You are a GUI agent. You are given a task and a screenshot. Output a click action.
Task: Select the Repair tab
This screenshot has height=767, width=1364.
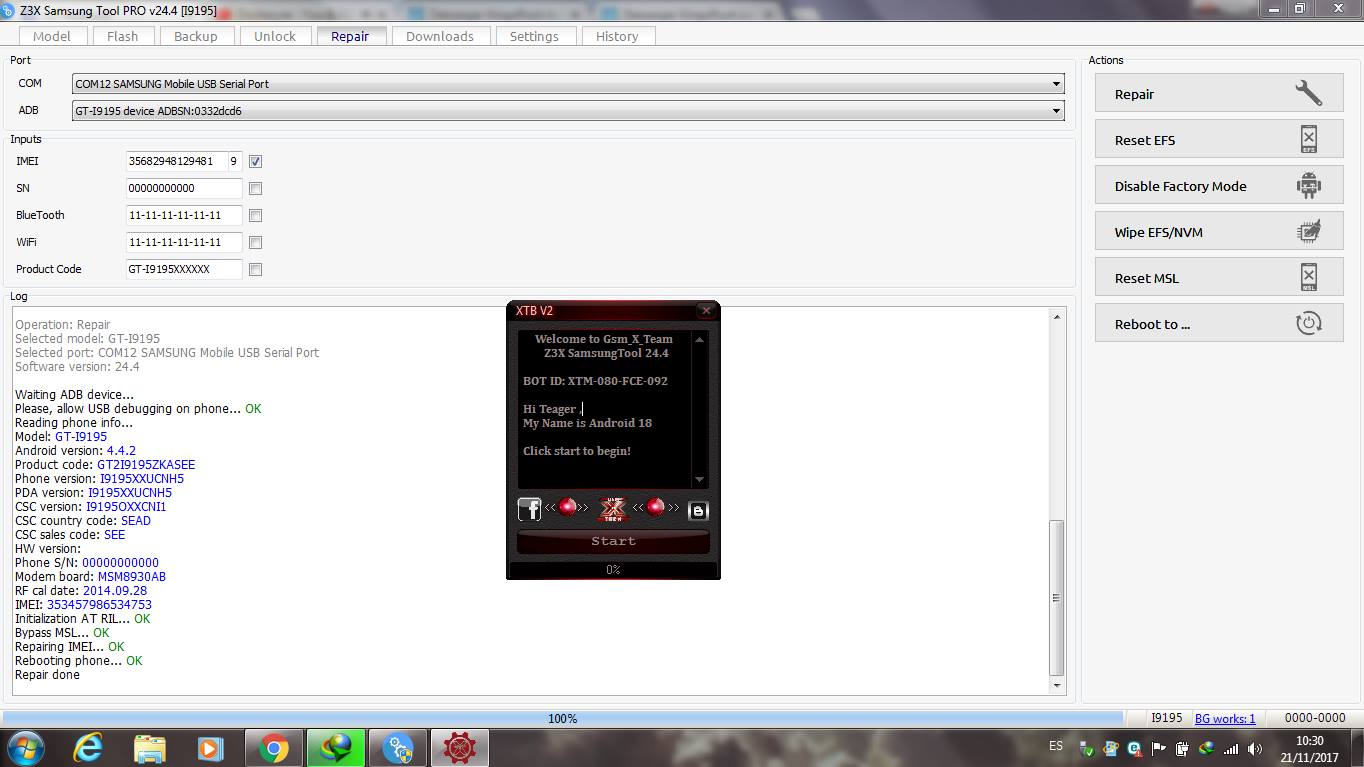point(350,36)
